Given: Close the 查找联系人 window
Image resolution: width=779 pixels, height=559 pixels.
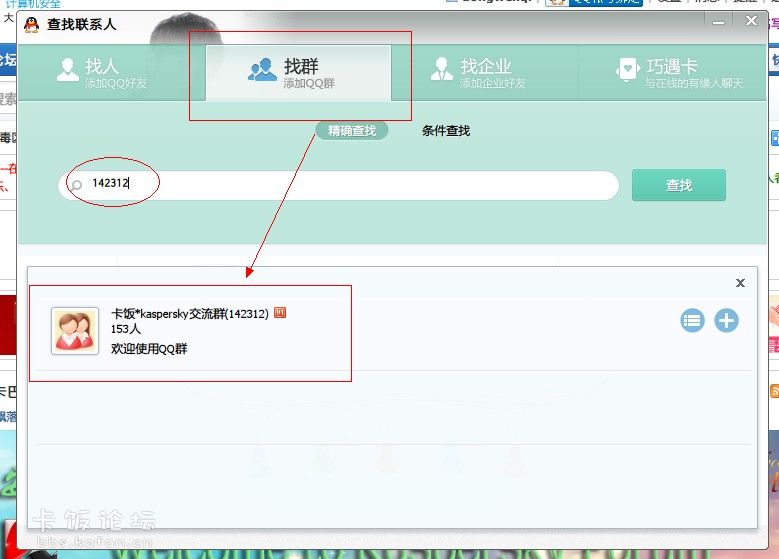Looking at the screenshot, I should tap(751, 21).
